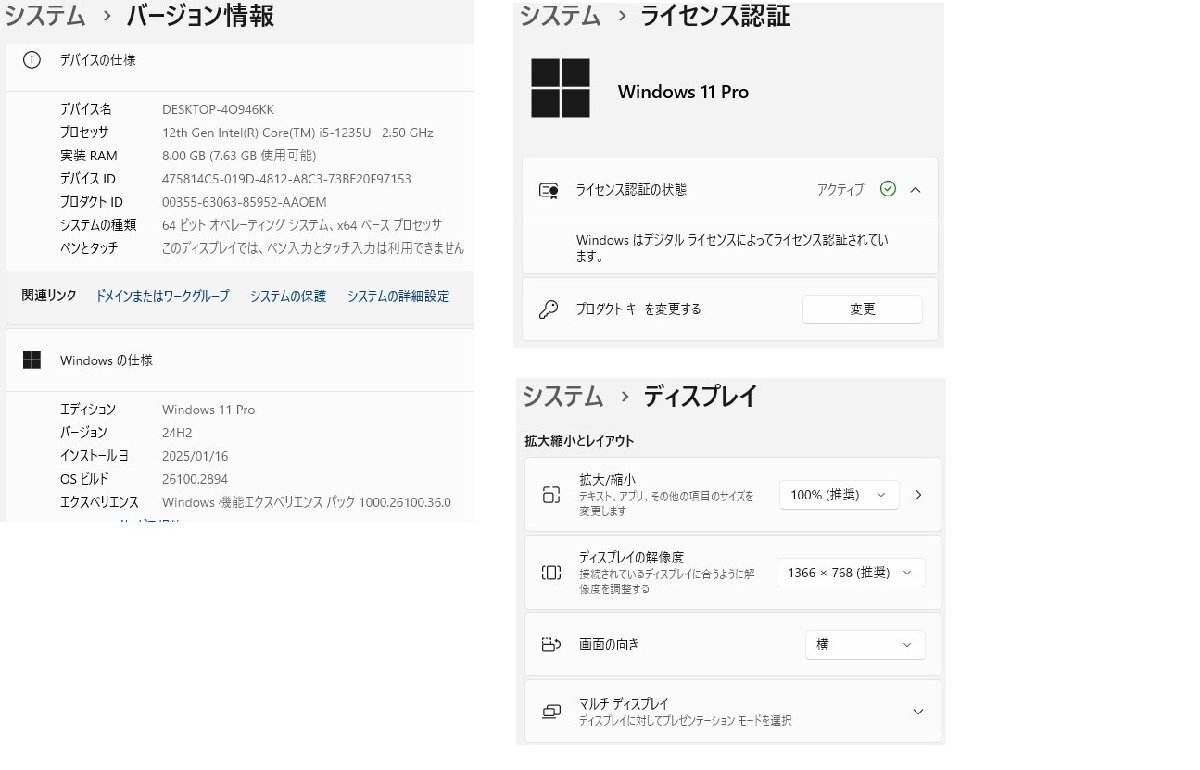Viewport: 1200px width, 770px height.
Task: Click the デバイスの仕様 heading
Action: [97, 60]
